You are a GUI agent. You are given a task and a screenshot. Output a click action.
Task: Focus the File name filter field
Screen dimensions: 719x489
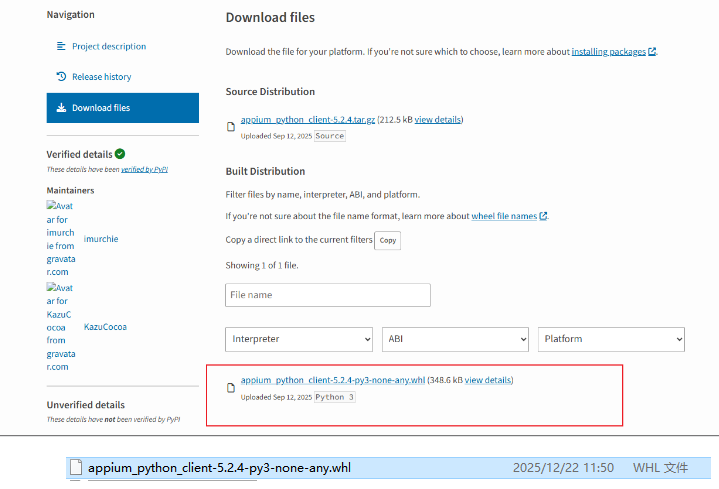(x=328, y=295)
